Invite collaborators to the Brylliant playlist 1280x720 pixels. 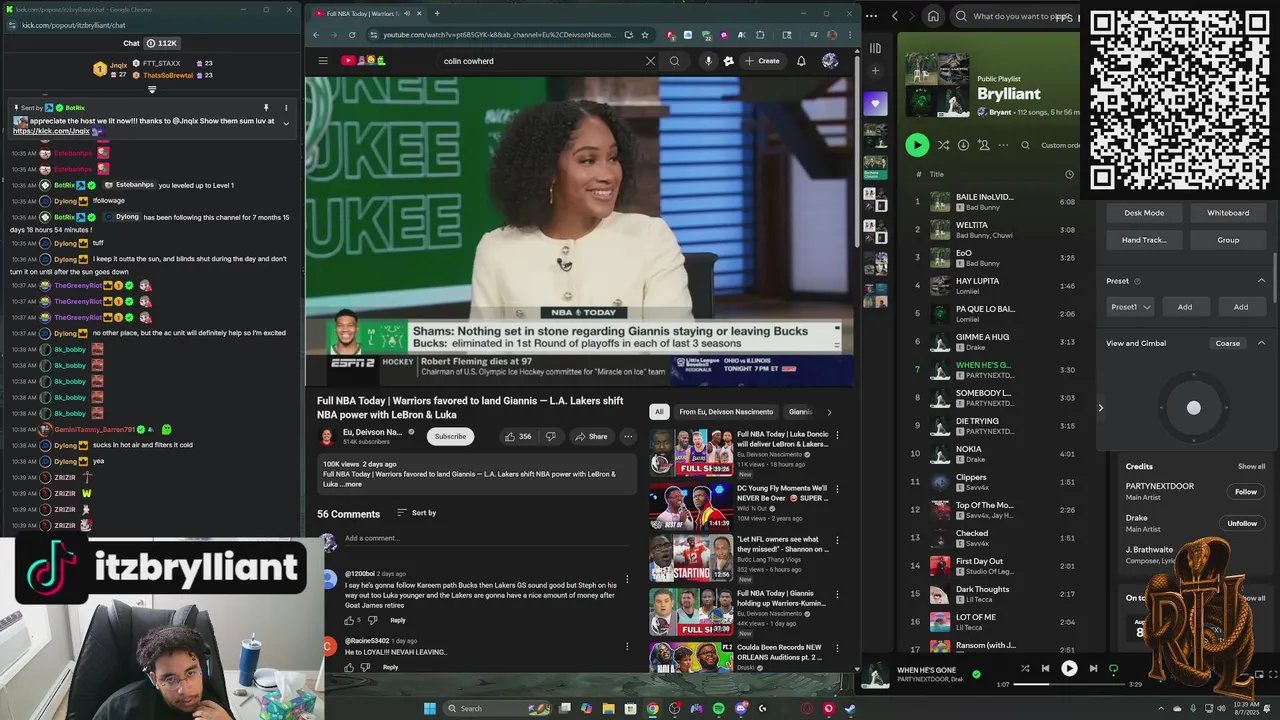(984, 145)
